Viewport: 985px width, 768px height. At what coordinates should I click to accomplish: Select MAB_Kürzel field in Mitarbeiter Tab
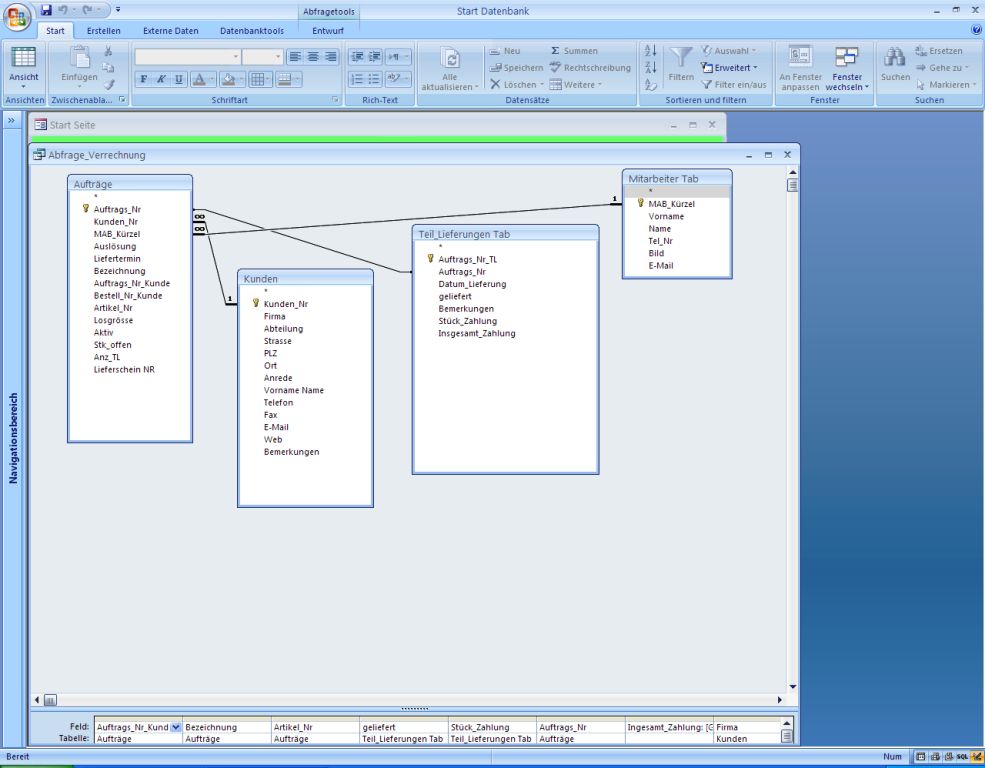coord(672,203)
